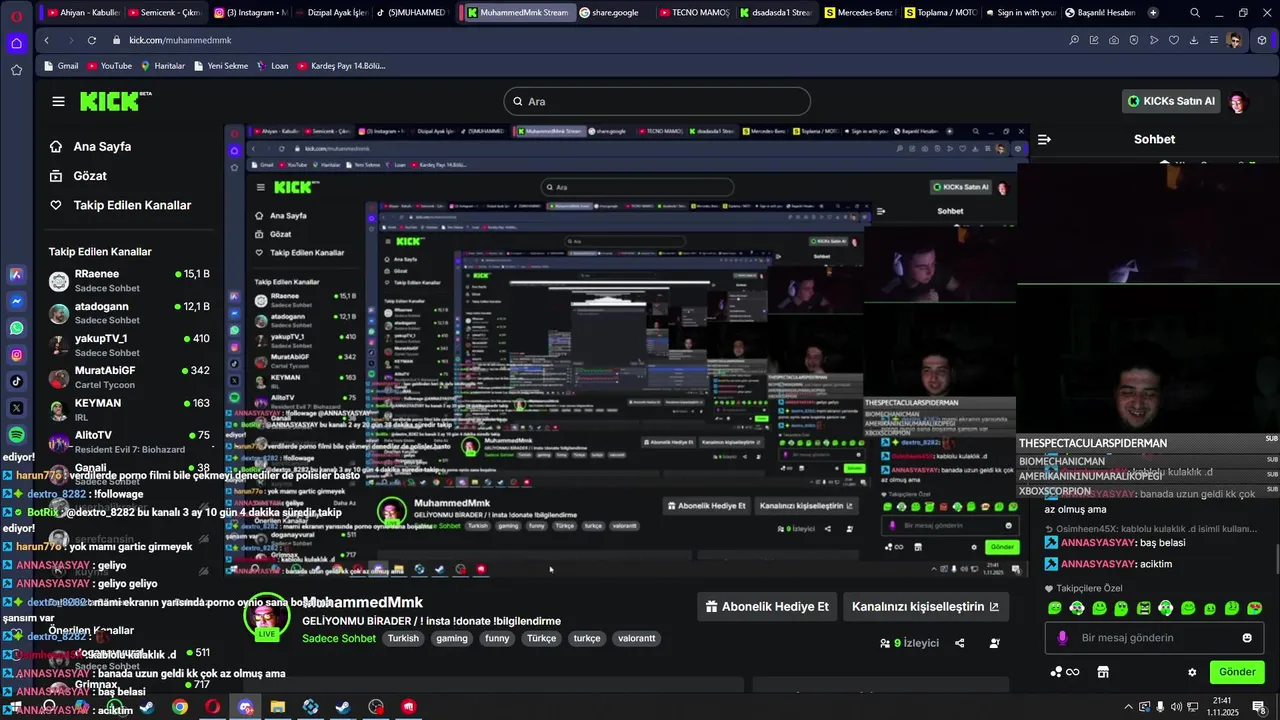This screenshot has height=720, width=1280.
Task: Click the Turkish tag
Action: 404,638
